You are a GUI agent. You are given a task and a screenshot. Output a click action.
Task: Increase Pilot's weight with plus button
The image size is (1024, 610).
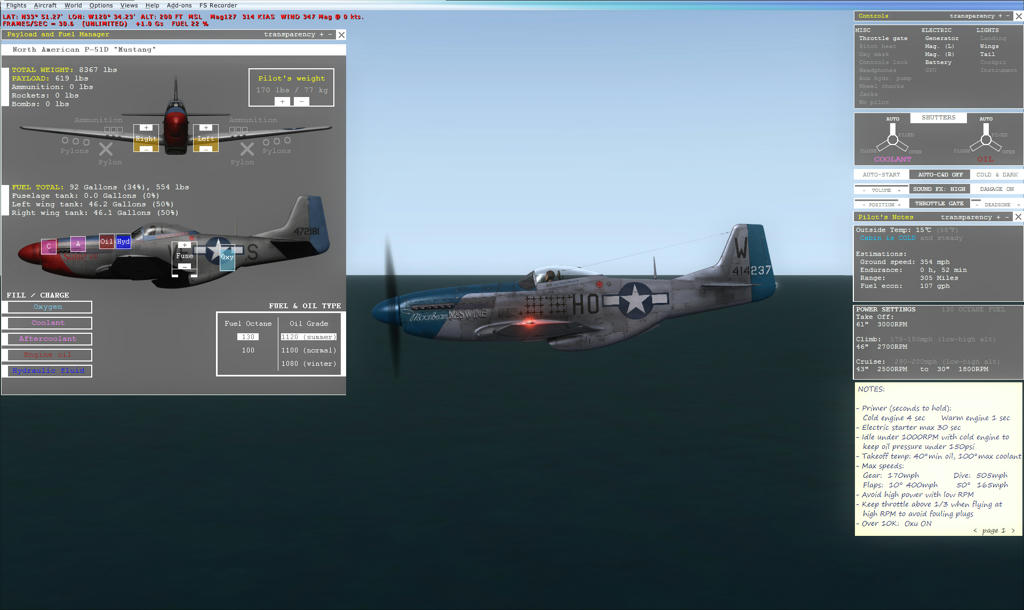click(282, 101)
